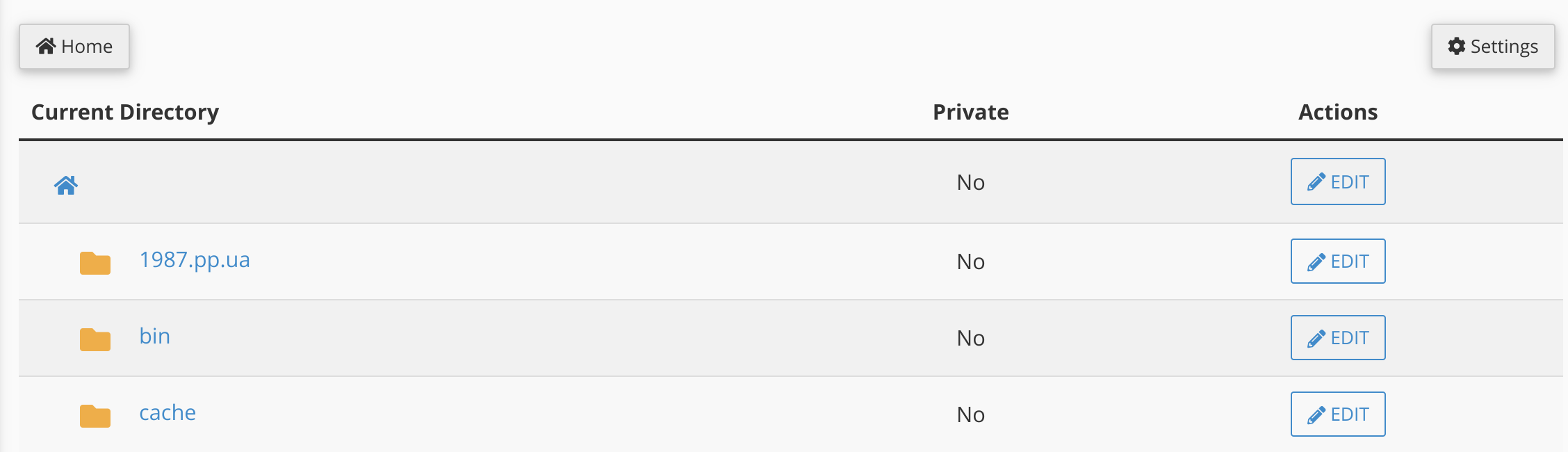Open the Settings button

coord(1492,47)
